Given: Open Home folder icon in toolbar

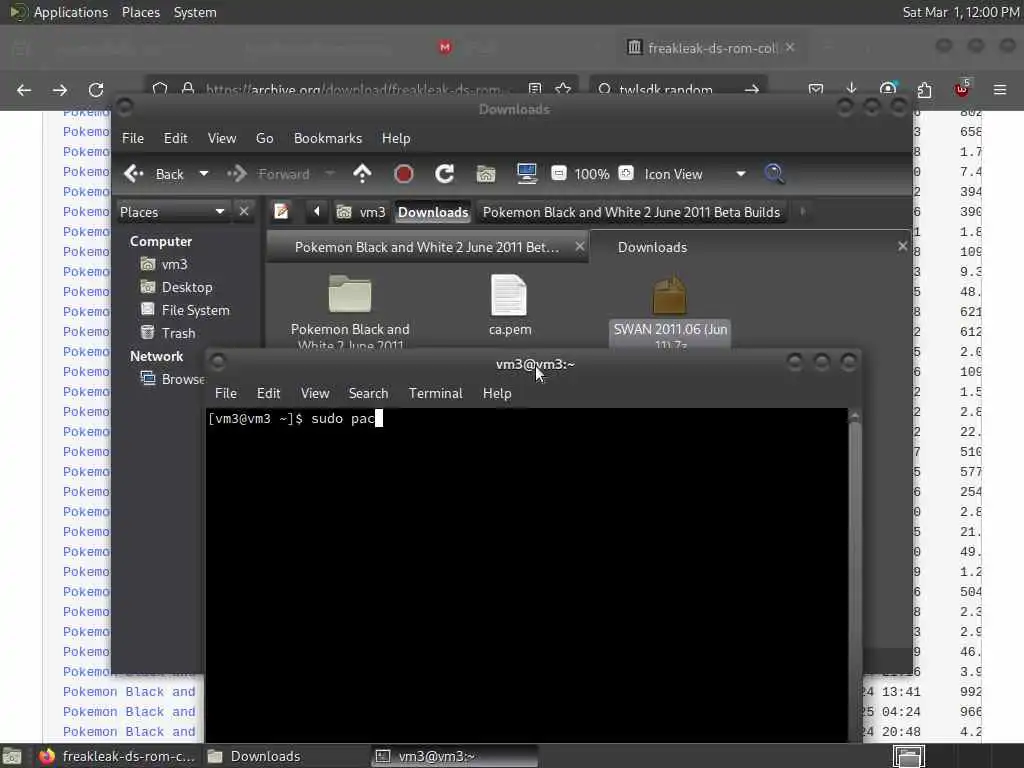Looking at the screenshot, I should pyautogui.click(x=485, y=174).
